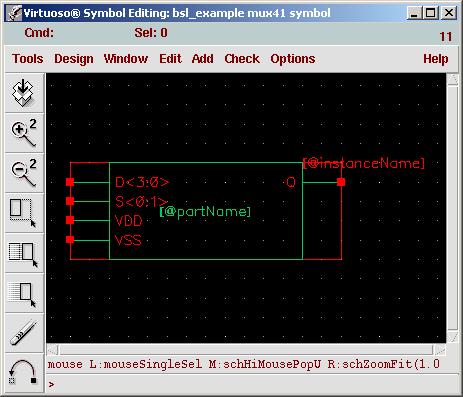Click the Property pencil tool icon
This screenshot has height=397, width=463.
click(24, 333)
